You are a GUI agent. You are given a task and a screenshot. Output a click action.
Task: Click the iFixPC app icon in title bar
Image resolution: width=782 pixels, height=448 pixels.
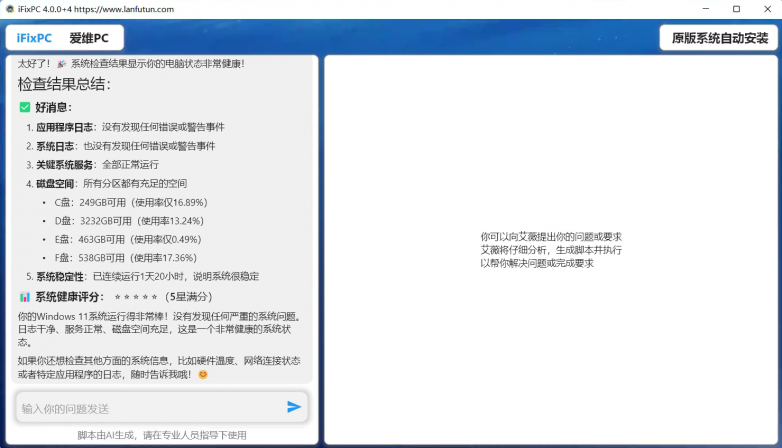9,9
